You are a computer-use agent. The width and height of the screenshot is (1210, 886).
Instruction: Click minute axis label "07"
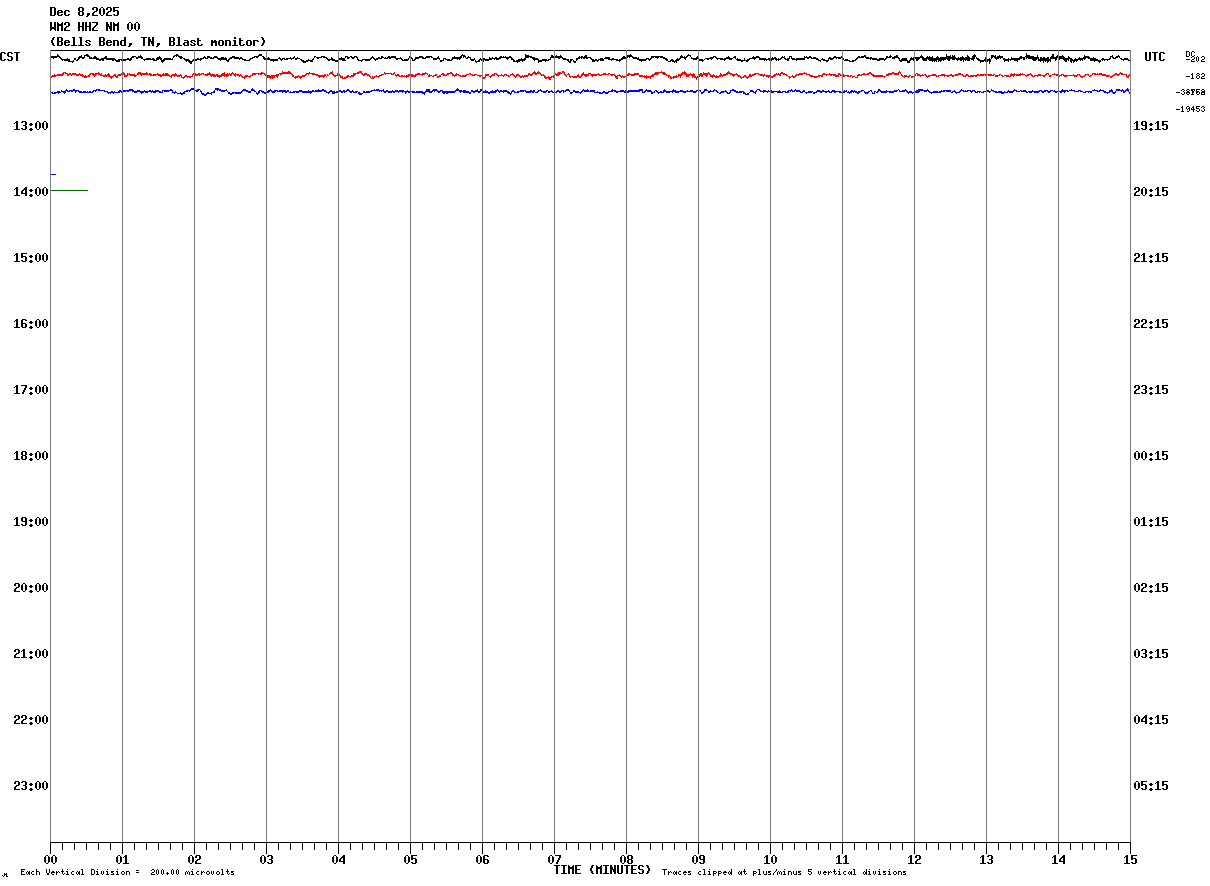tap(554, 859)
